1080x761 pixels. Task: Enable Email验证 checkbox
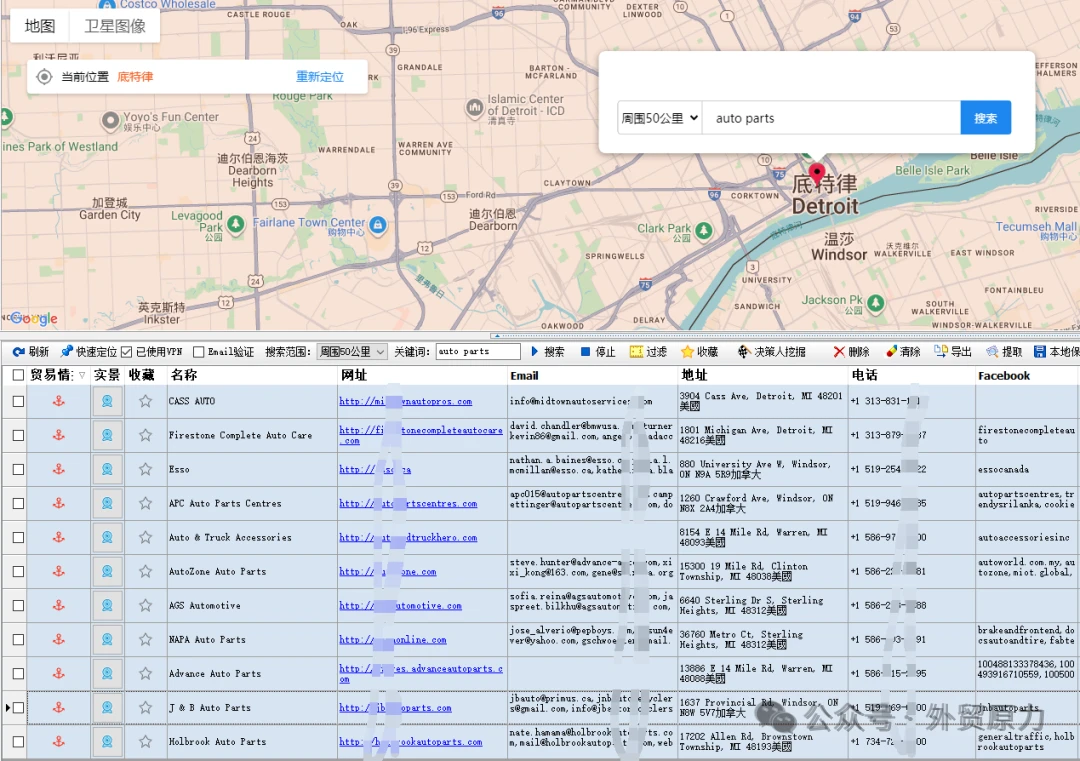[198, 352]
